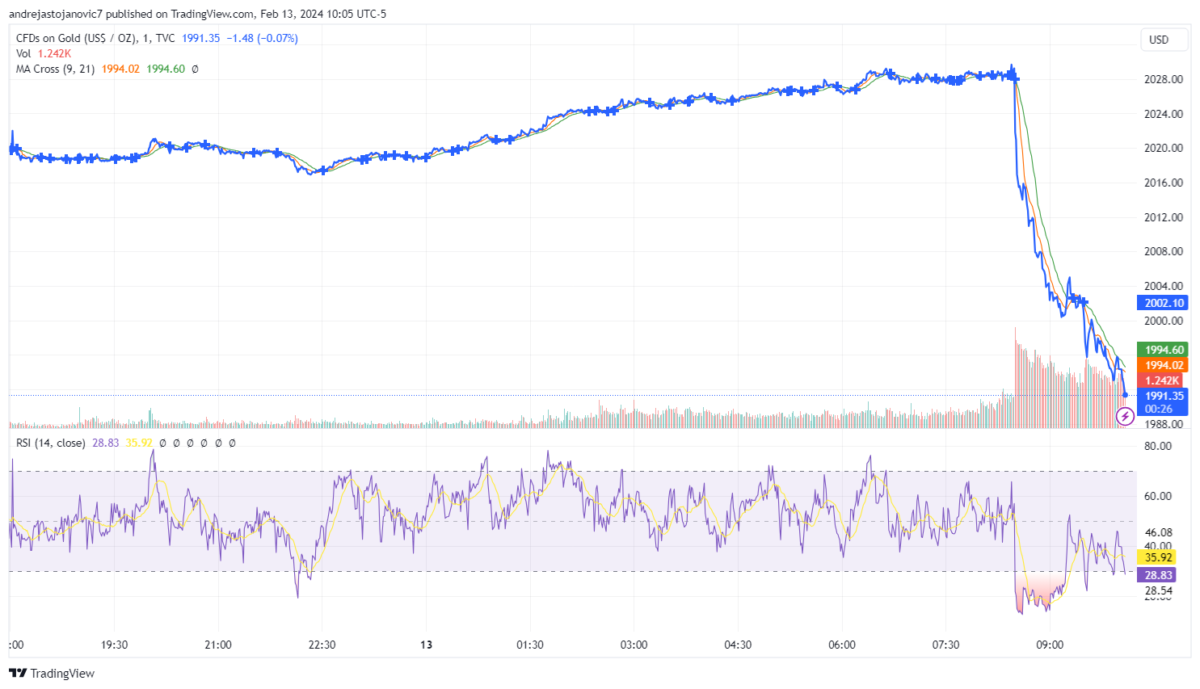
Task: Select the 06:00 time axis label
Action: tap(841, 645)
